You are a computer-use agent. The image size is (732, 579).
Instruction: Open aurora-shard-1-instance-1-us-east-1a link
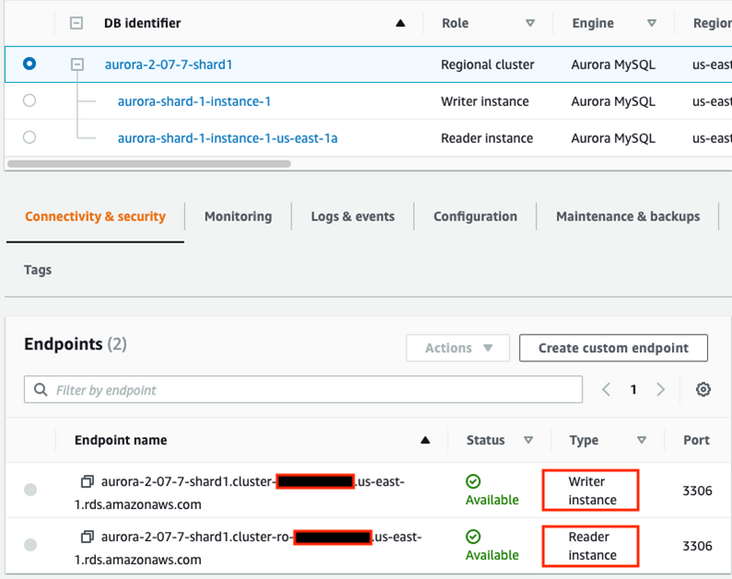click(227, 138)
